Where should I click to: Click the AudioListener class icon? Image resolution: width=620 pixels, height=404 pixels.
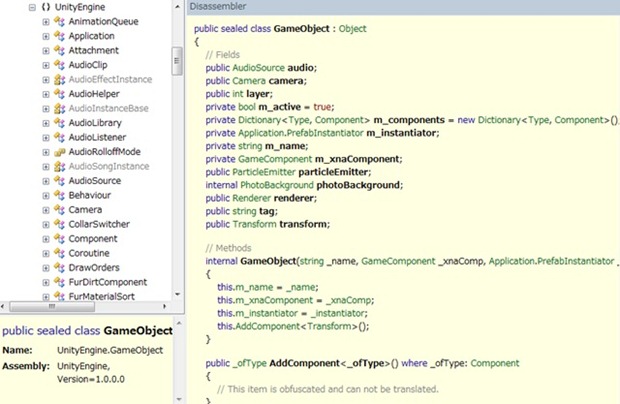tap(59, 137)
